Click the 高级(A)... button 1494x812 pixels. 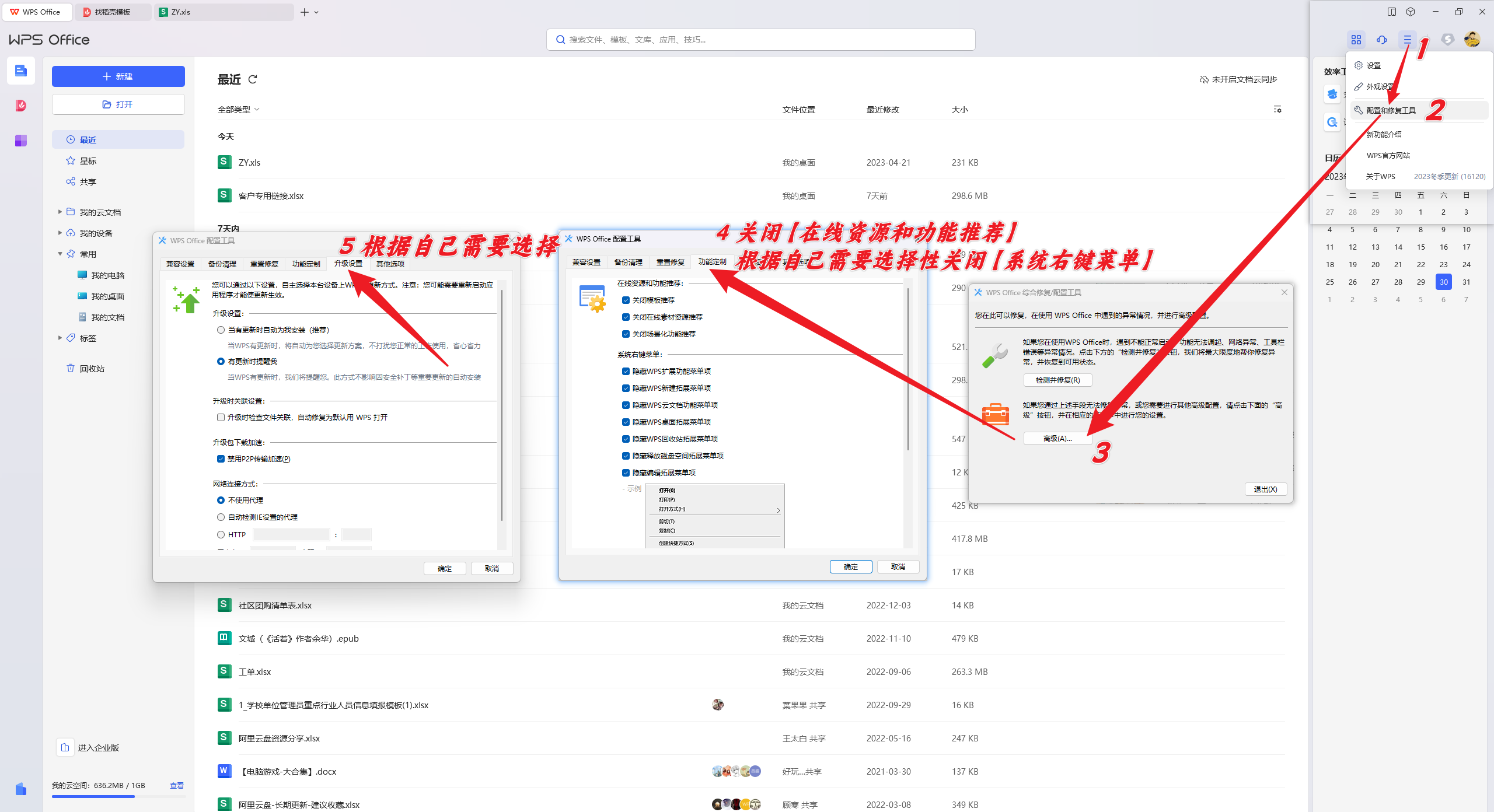[x=1057, y=439]
